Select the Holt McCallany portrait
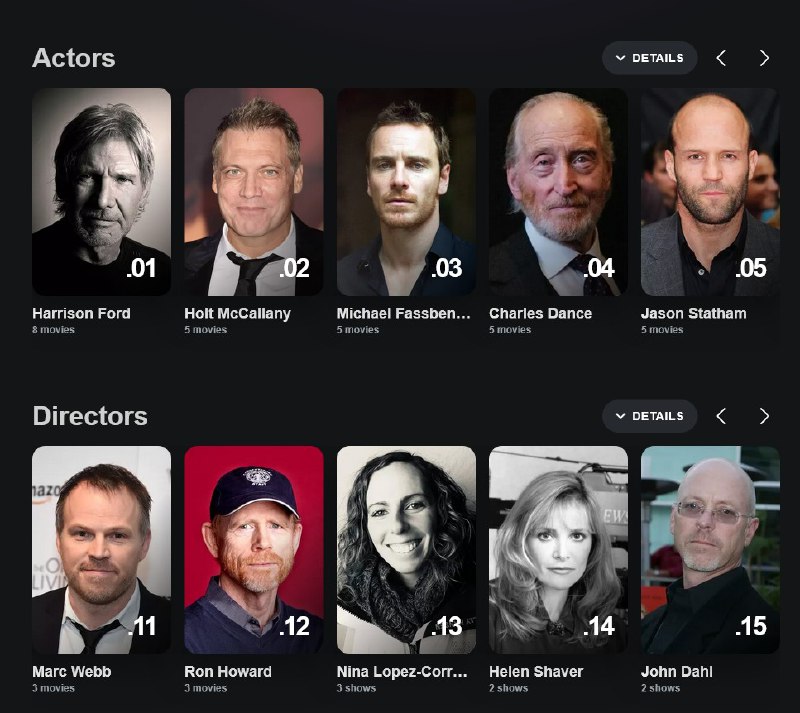800x713 pixels. tap(253, 192)
